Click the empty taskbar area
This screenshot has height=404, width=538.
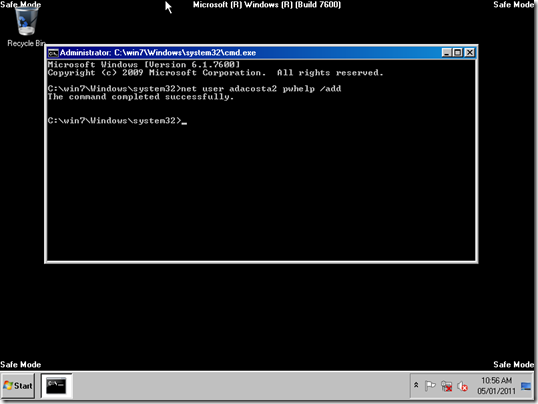240,386
